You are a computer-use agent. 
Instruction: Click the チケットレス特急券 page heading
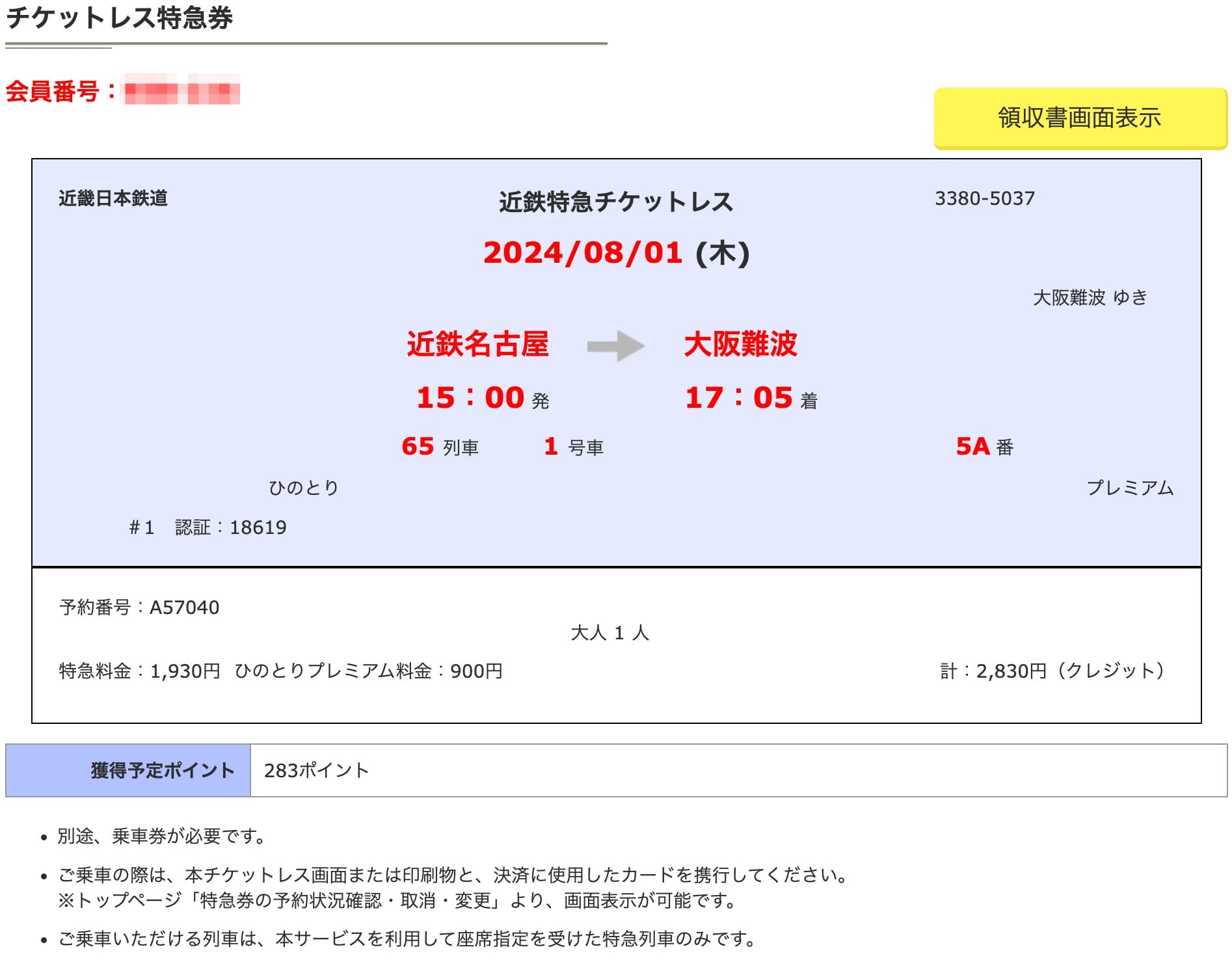click(x=120, y=18)
